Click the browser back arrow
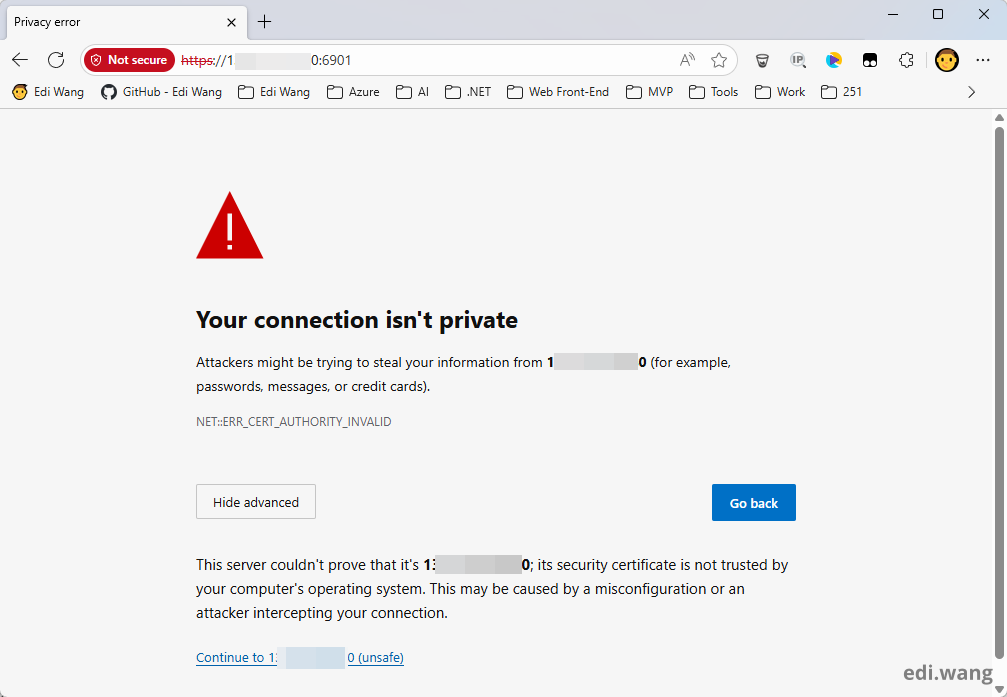 20,60
